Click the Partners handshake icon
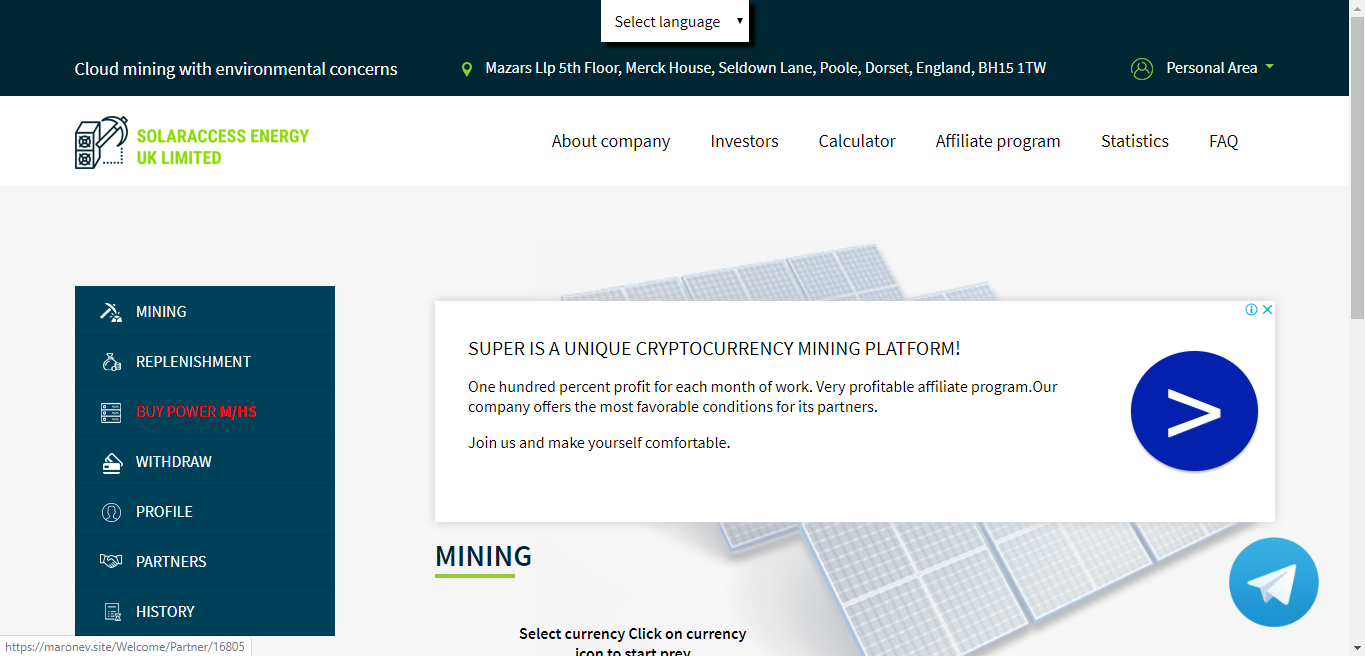Screen dimensions: 1365x656 pyautogui.click(x=111, y=561)
